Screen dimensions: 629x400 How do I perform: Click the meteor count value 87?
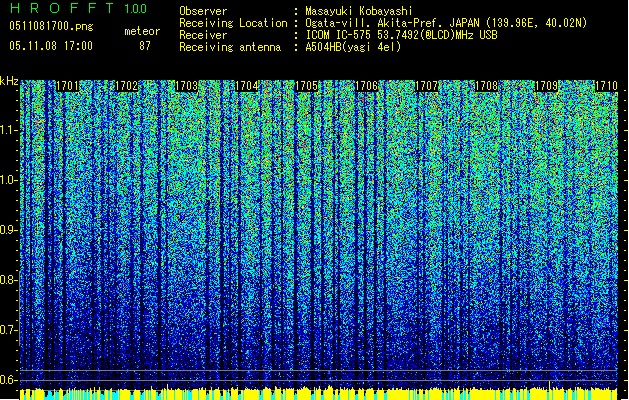pyautogui.click(x=145, y=46)
